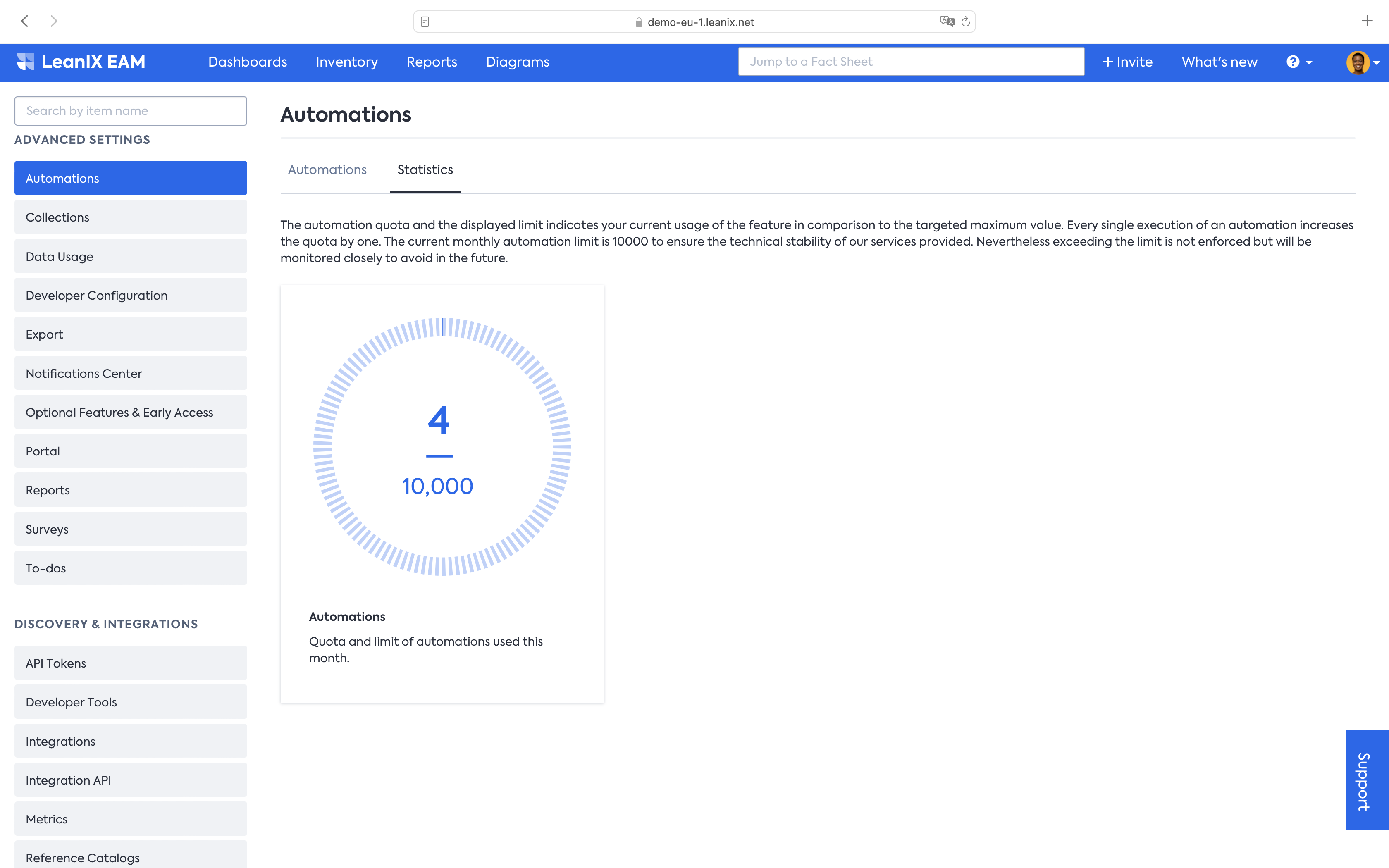Click the Jump to a Fact Sheet field
1389x868 pixels.
(911, 62)
